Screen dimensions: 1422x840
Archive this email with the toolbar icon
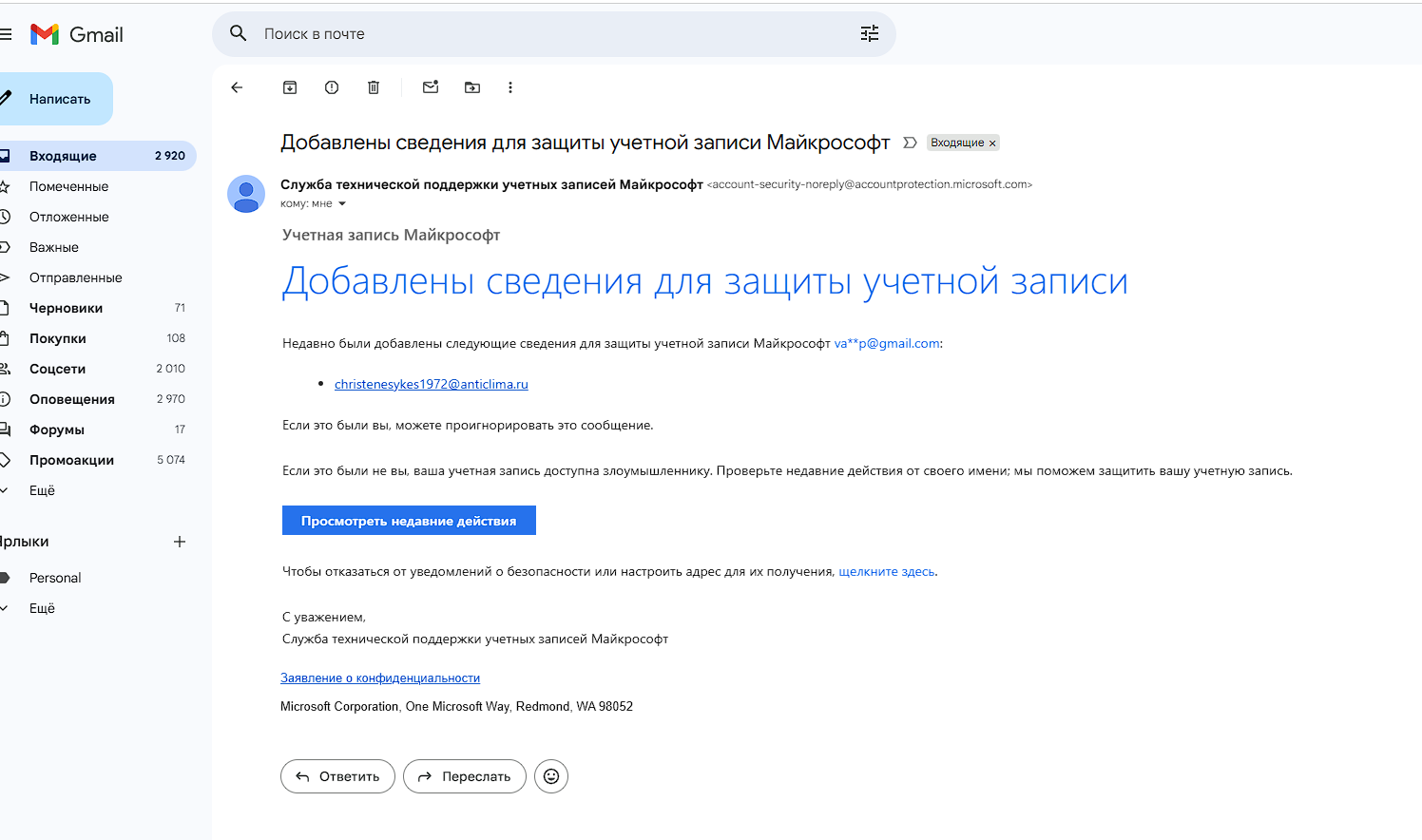pos(290,87)
